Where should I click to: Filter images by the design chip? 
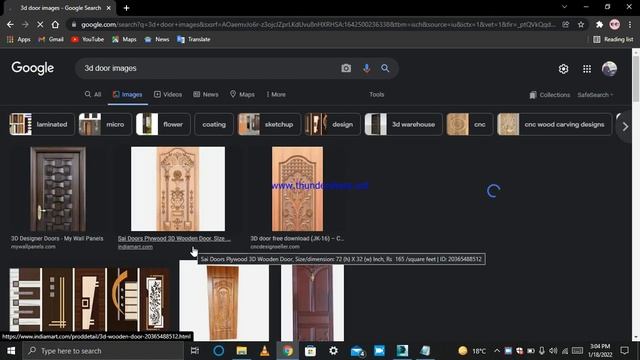point(333,124)
